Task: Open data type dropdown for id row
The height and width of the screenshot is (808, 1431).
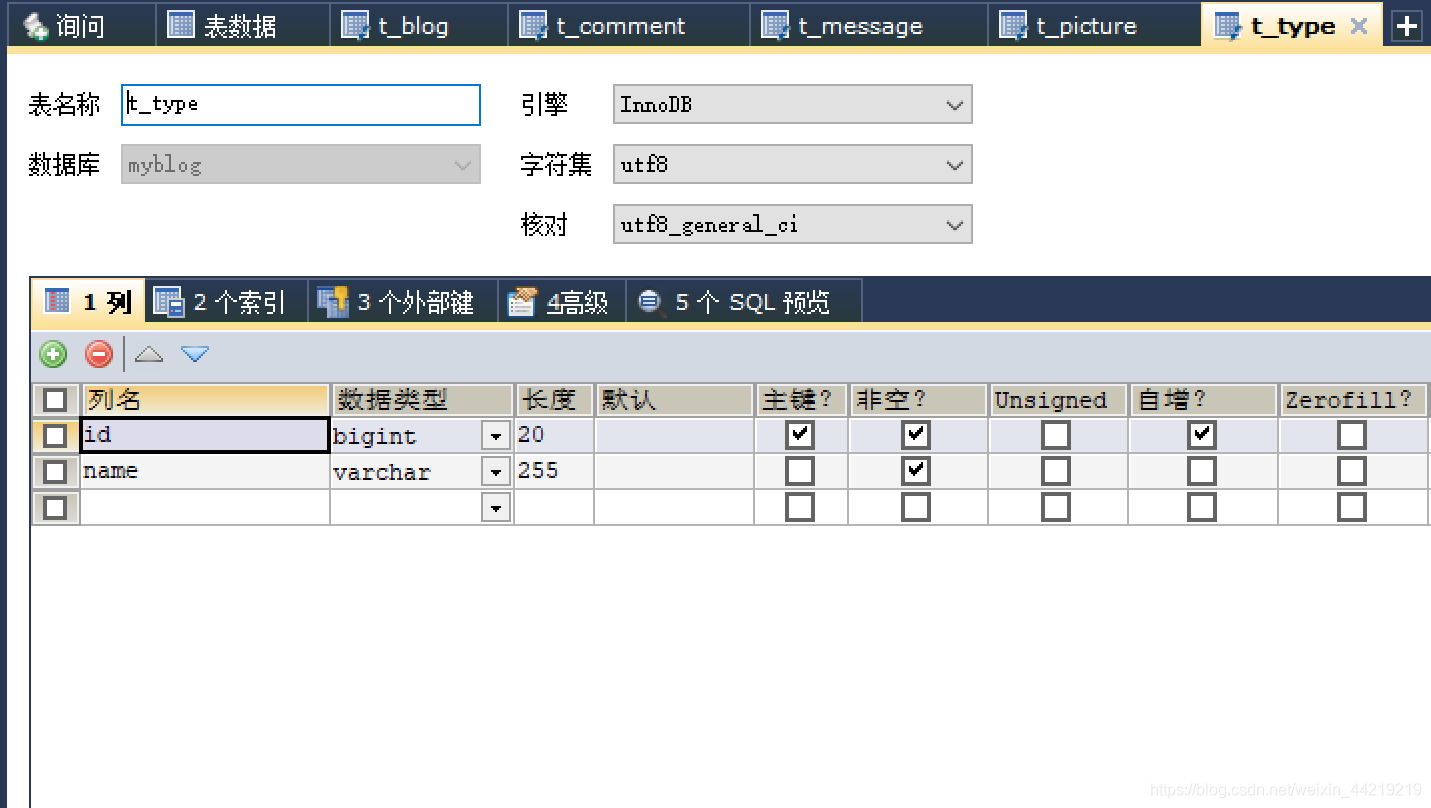Action: click(496, 436)
